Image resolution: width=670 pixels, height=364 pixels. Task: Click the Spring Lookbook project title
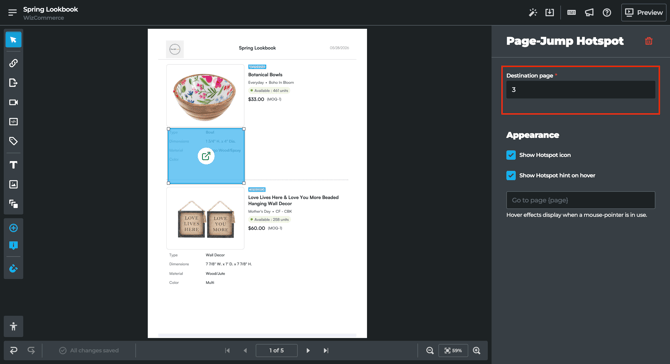point(51,9)
